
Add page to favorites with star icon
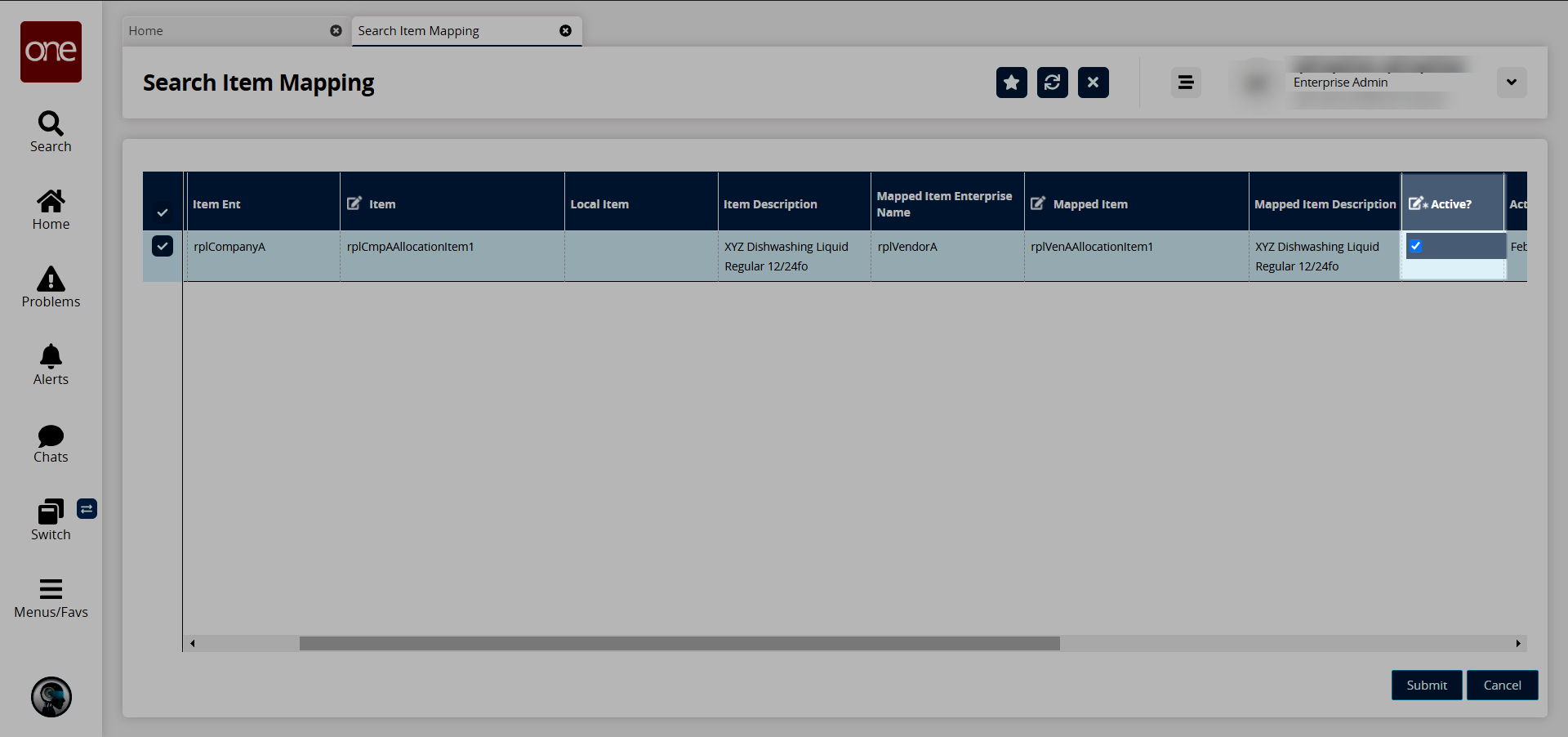coord(1012,83)
